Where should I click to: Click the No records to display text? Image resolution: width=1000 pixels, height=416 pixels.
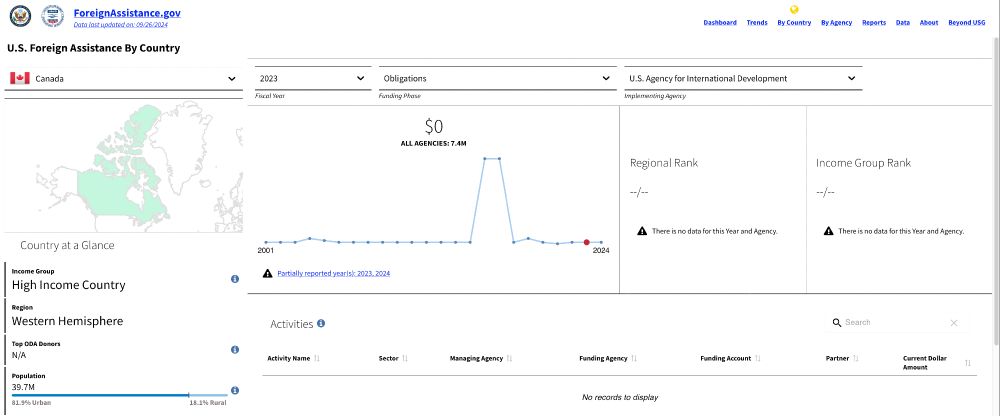pos(620,397)
